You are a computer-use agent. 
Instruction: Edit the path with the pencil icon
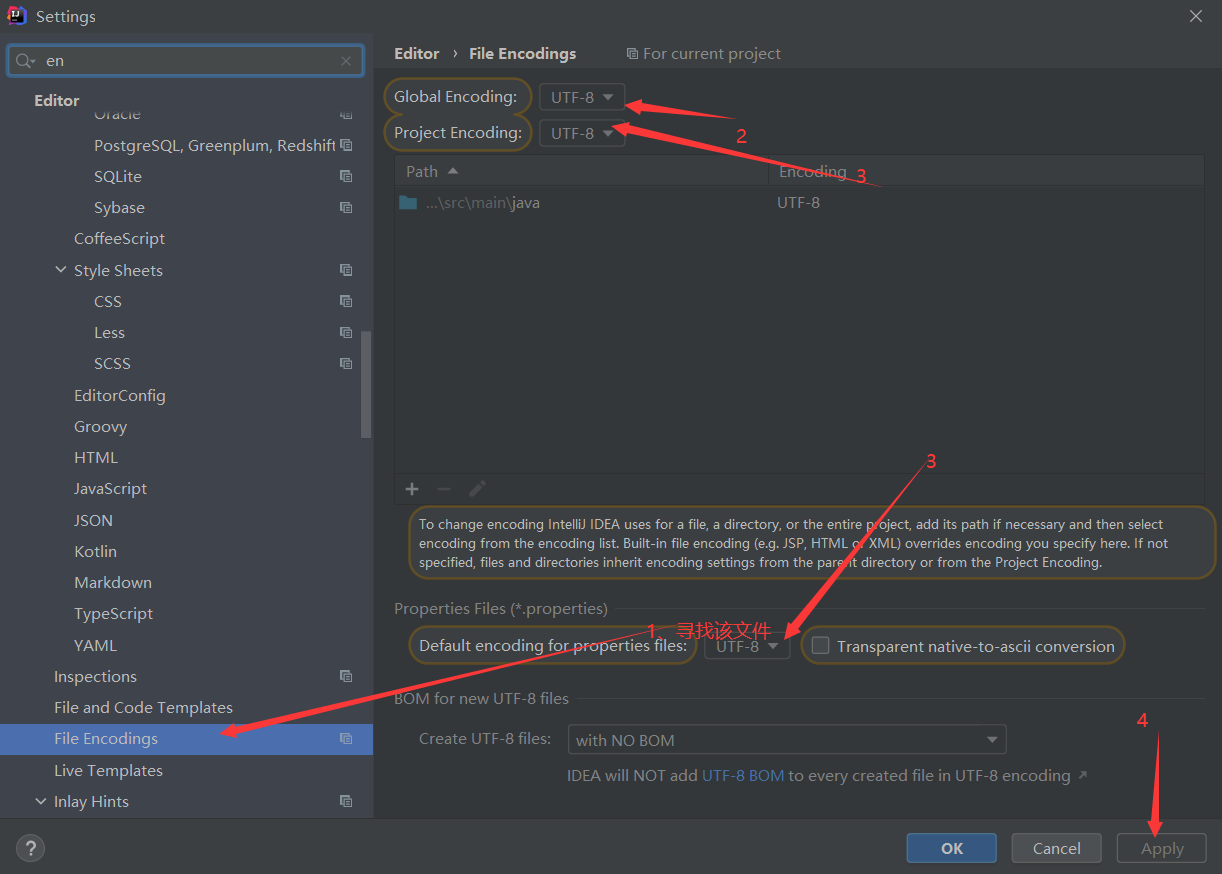tap(477, 489)
